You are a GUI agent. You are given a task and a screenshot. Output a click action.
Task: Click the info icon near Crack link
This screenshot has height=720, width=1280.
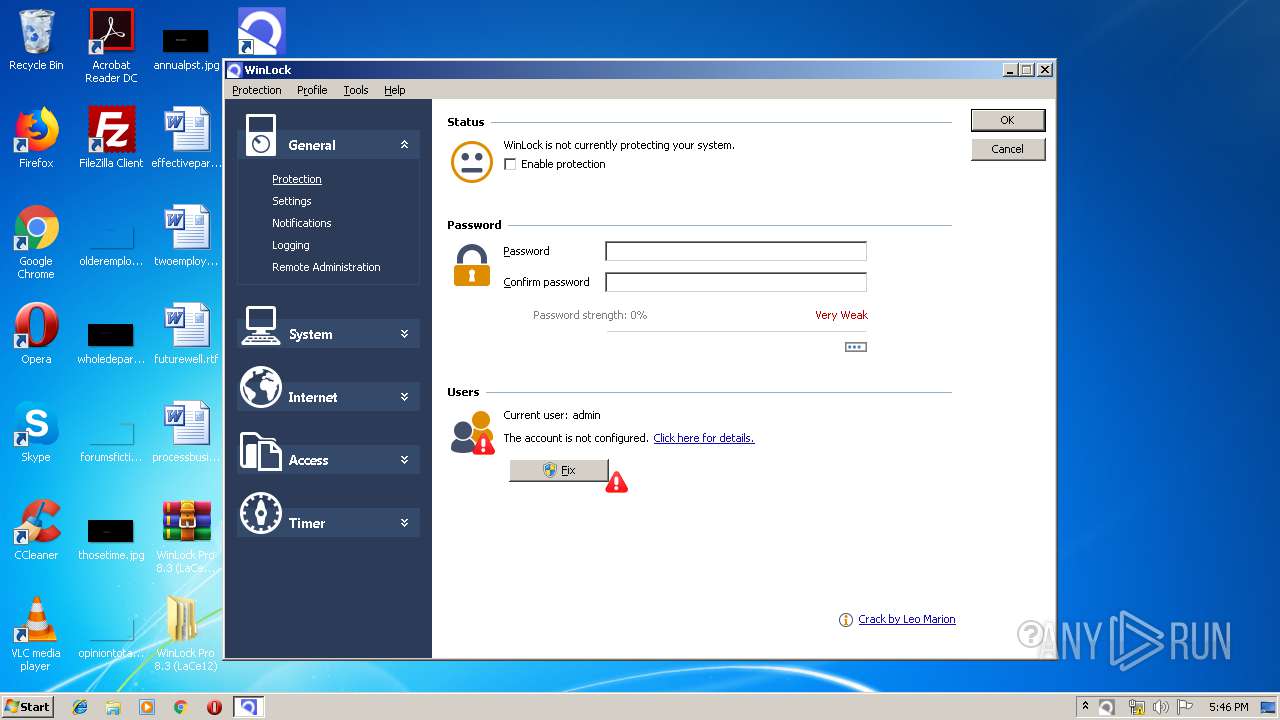pyautogui.click(x=846, y=620)
